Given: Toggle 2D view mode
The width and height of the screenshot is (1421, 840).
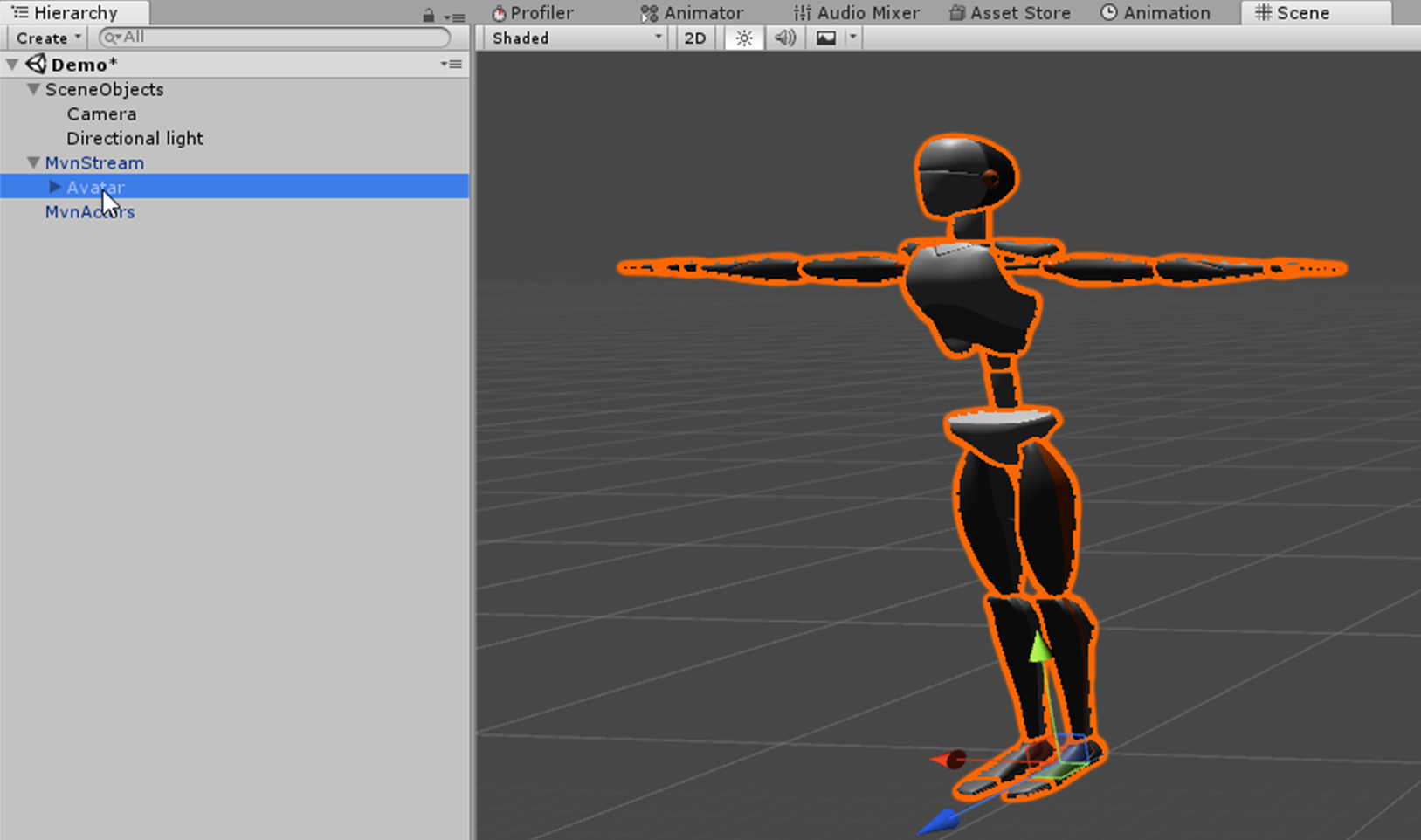Looking at the screenshot, I should tap(695, 38).
